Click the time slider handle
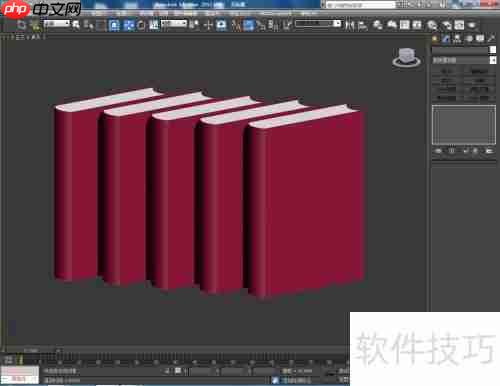Image resolution: width=500 pixels, height=386 pixels. click(31, 350)
